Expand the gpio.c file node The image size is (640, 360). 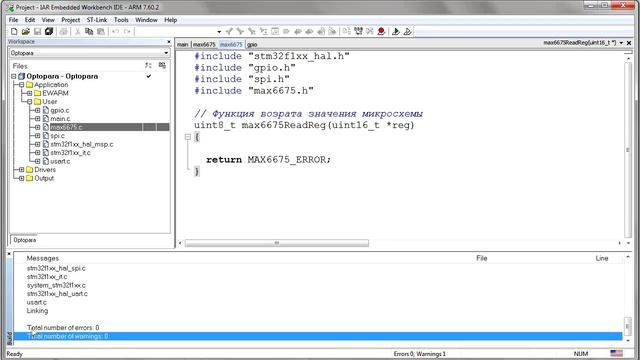(38, 110)
